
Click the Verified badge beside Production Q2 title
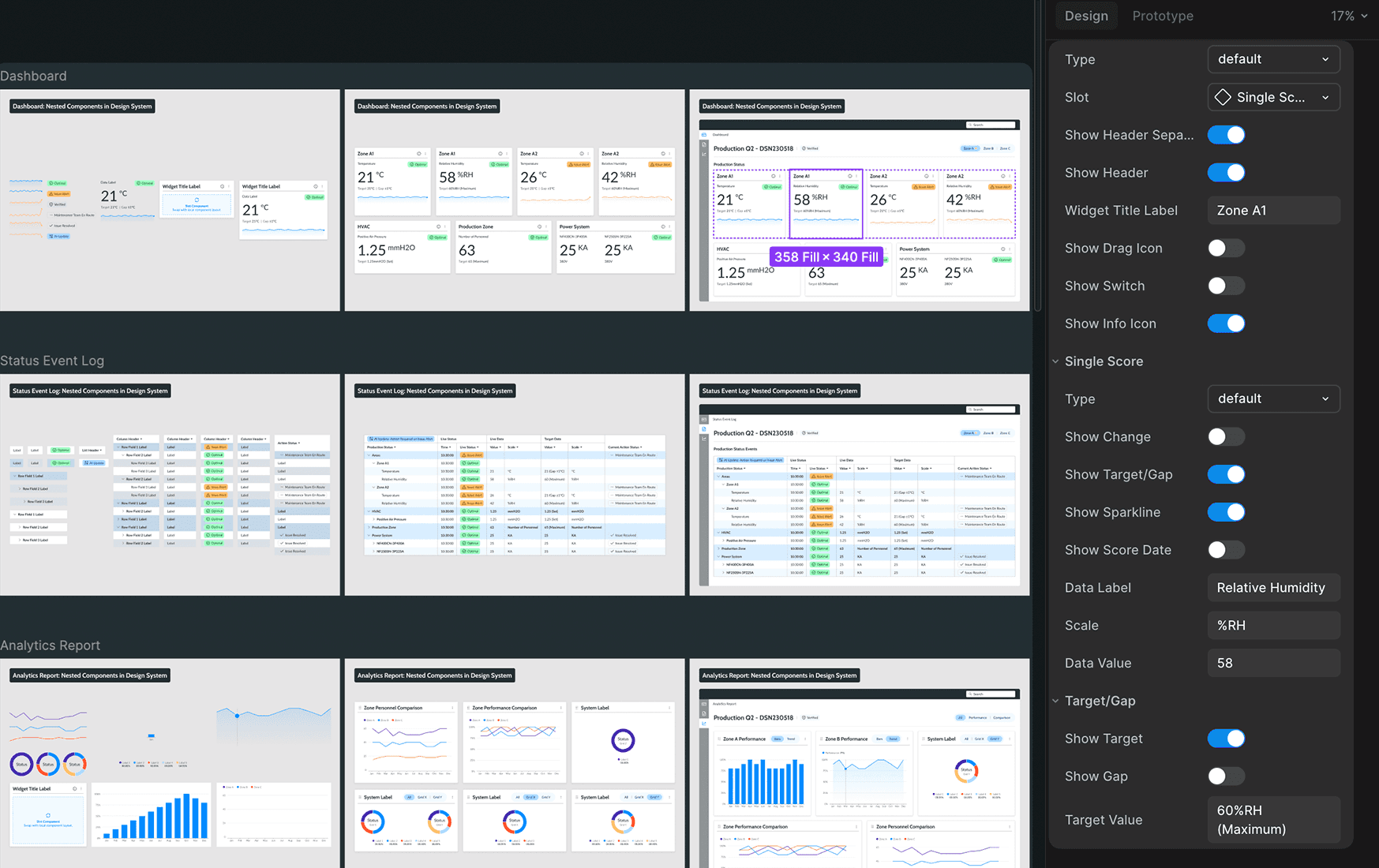[810, 148]
